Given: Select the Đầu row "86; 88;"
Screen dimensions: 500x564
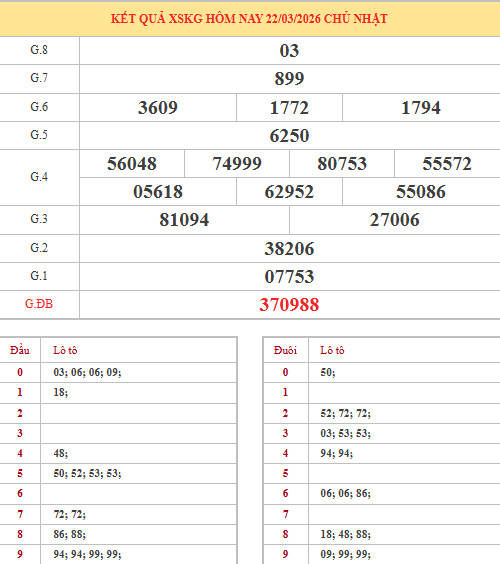Looking at the screenshot, I should [x=69, y=535].
